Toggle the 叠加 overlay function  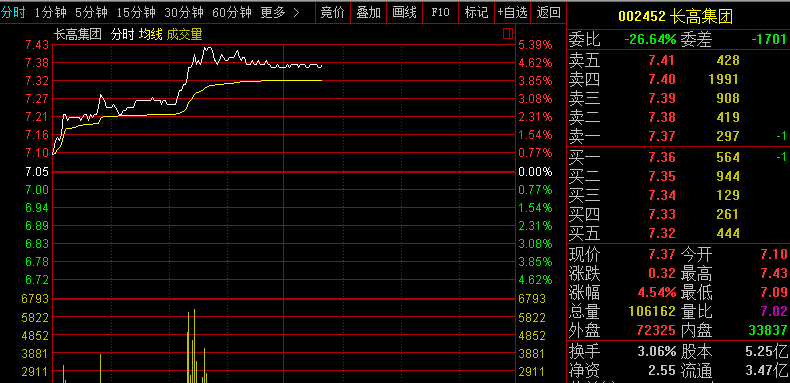point(368,13)
